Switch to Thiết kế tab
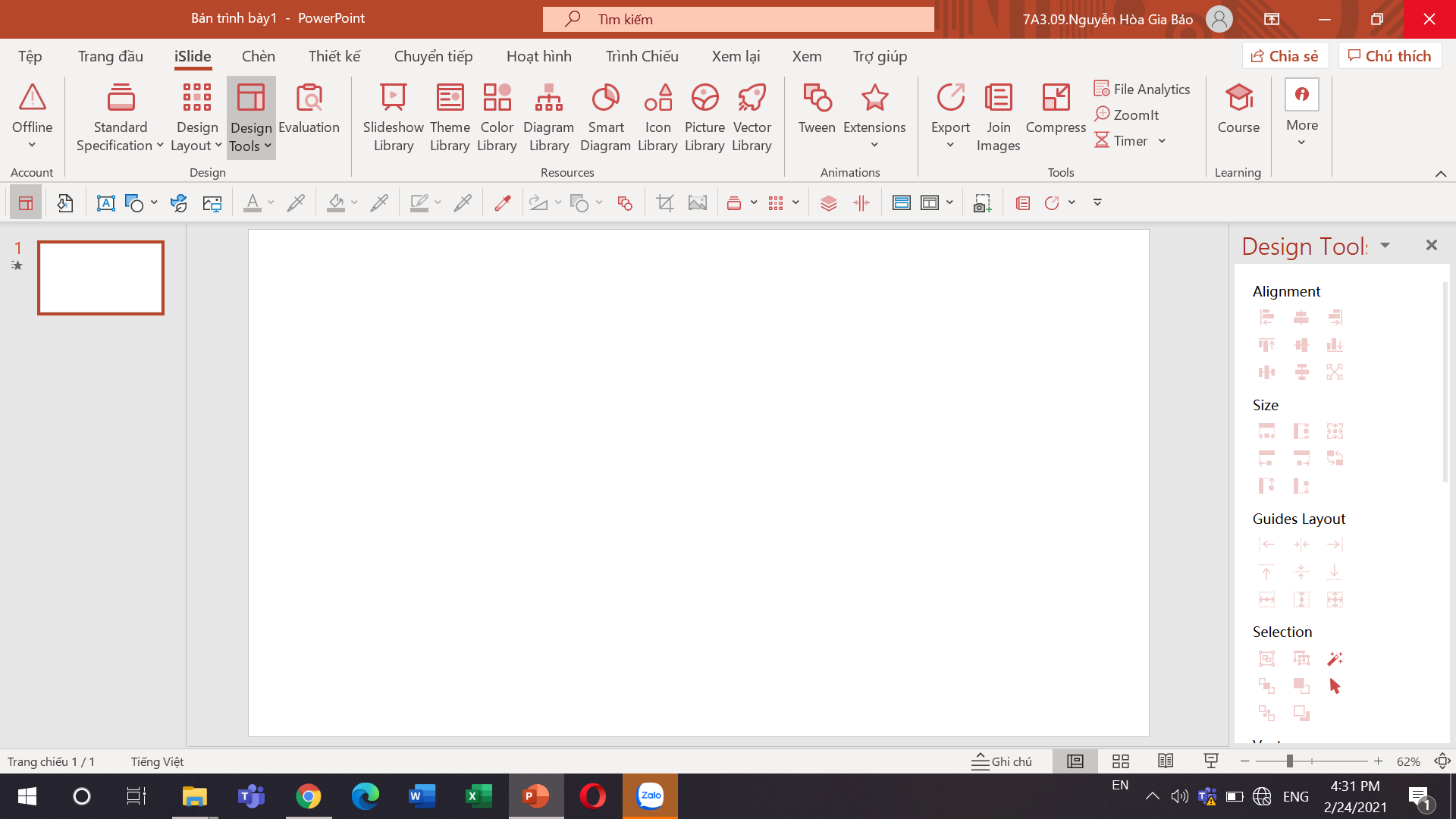The image size is (1456, 819). (334, 56)
